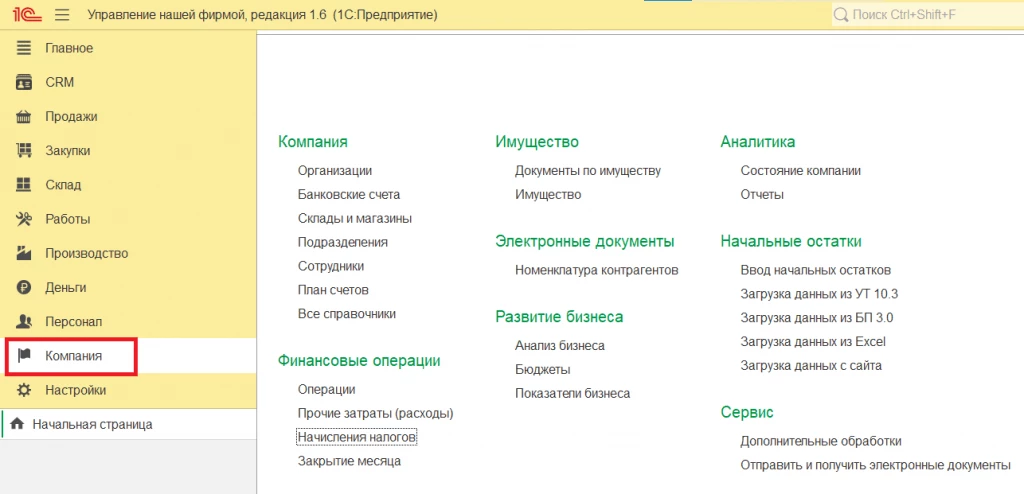This screenshot has height=494, width=1024.
Task: Open Загрузка данных с сайта
Action: click(x=811, y=366)
